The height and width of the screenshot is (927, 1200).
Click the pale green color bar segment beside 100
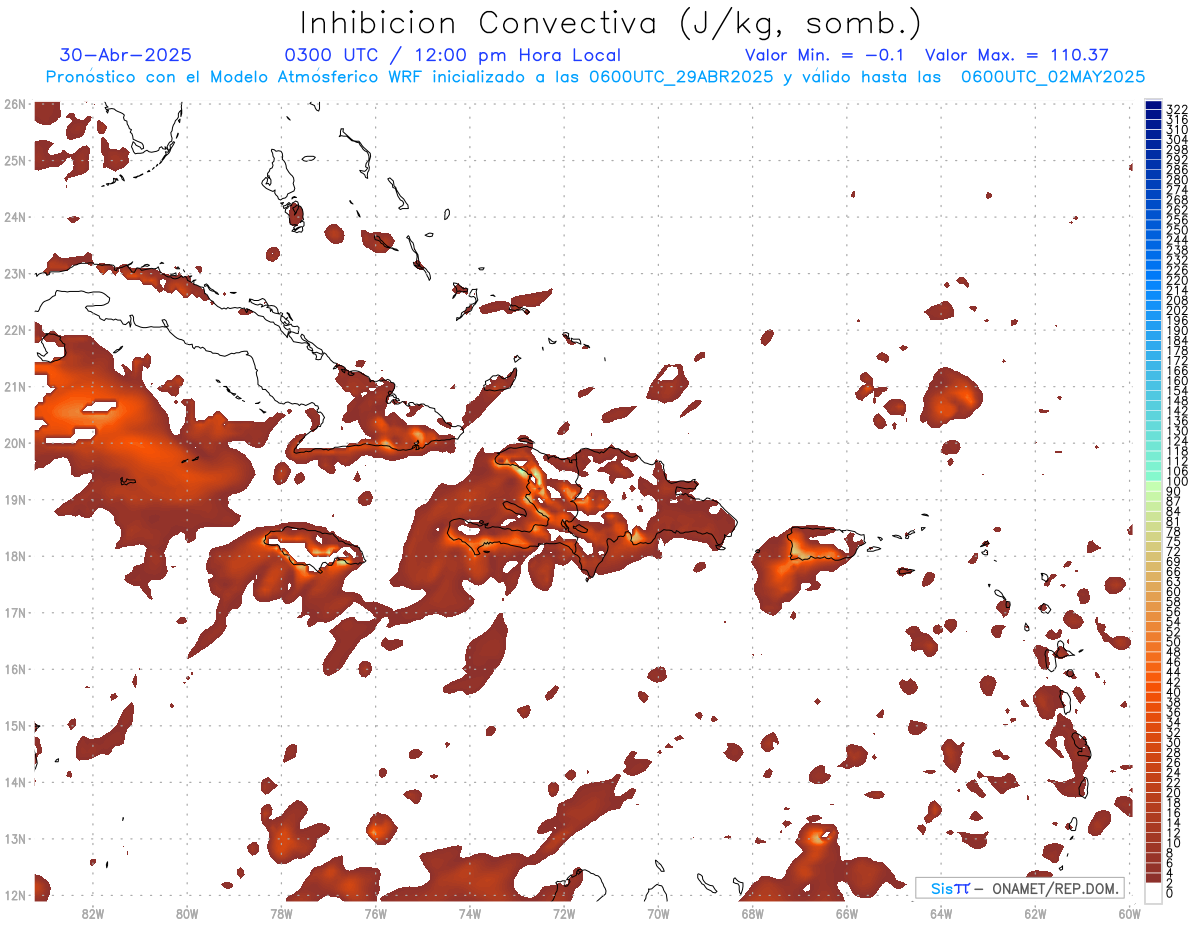(x=1154, y=484)
